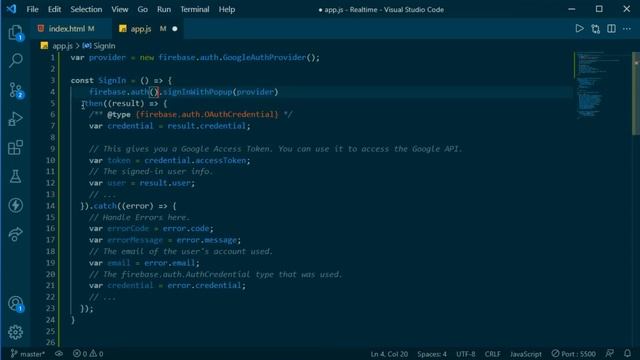The image size is (640, 360).
Task: Click '// Handle Errors here.' comment
Action: pos(139,217)
